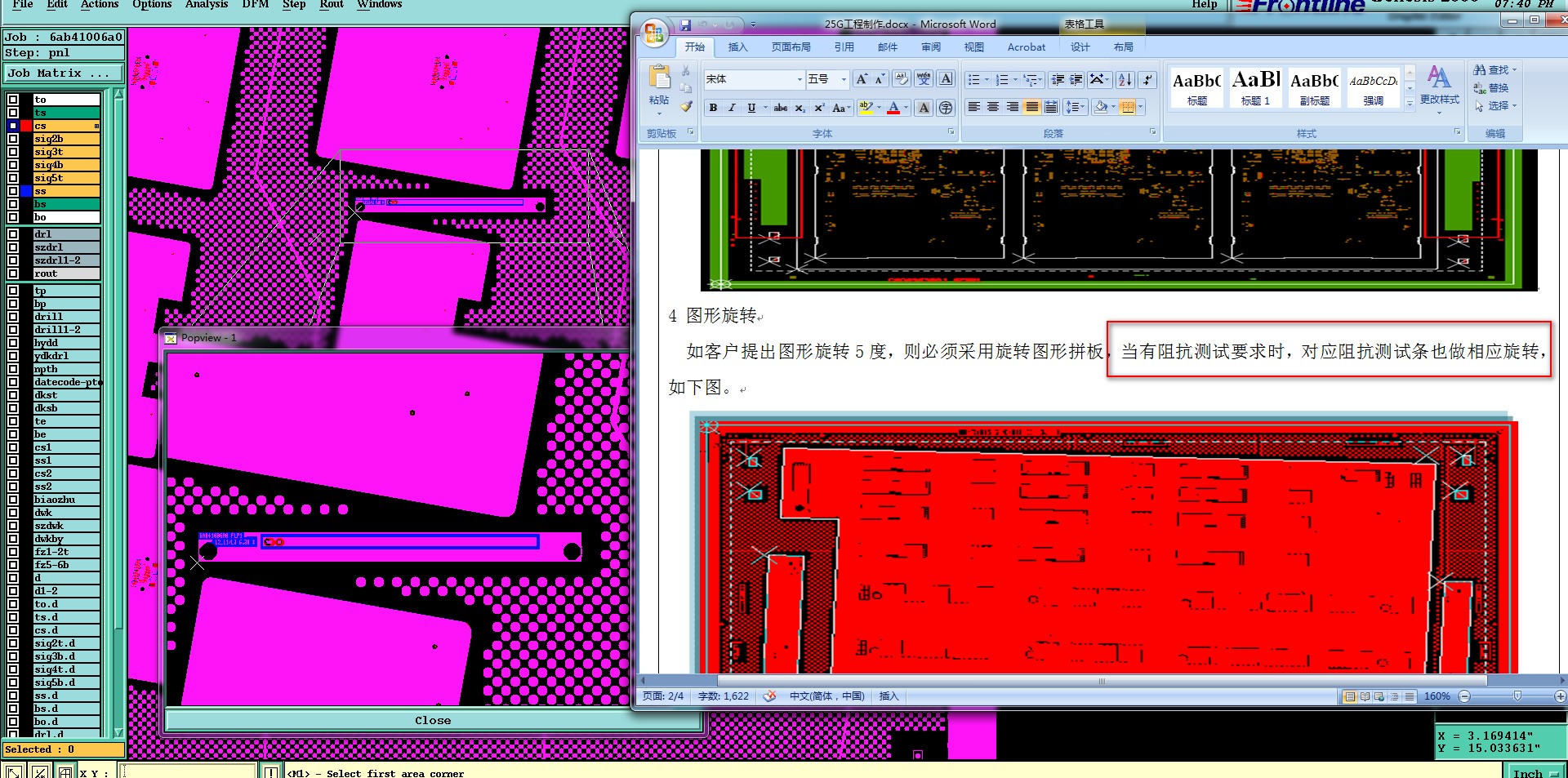Click the Word Office button orb
Image resolution: width=1568 pixels, height=778 pixels.
pos(654,33)
